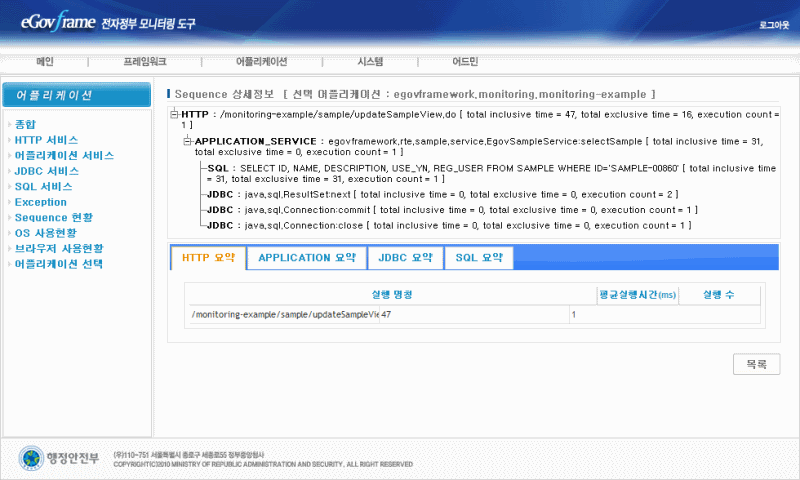Click the 로그아웃 link in the header
The width and height of the screenshot is (800, 480).
pyautogui.click(x=773, y=21)
